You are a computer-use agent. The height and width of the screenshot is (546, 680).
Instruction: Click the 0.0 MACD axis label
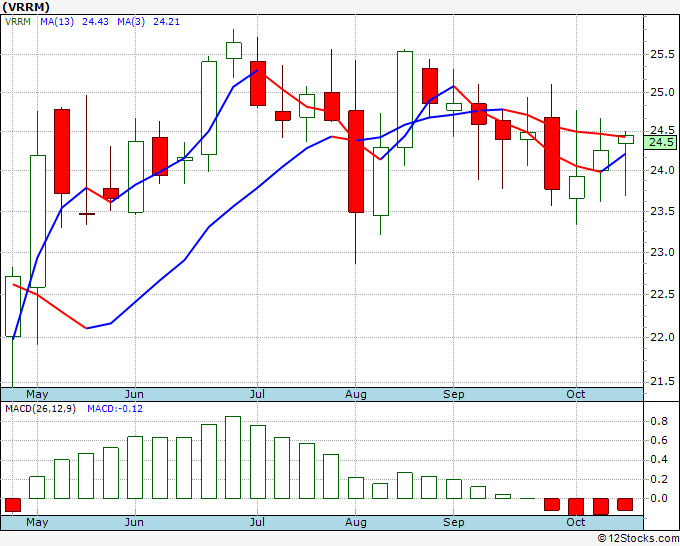tap(659, 498)
